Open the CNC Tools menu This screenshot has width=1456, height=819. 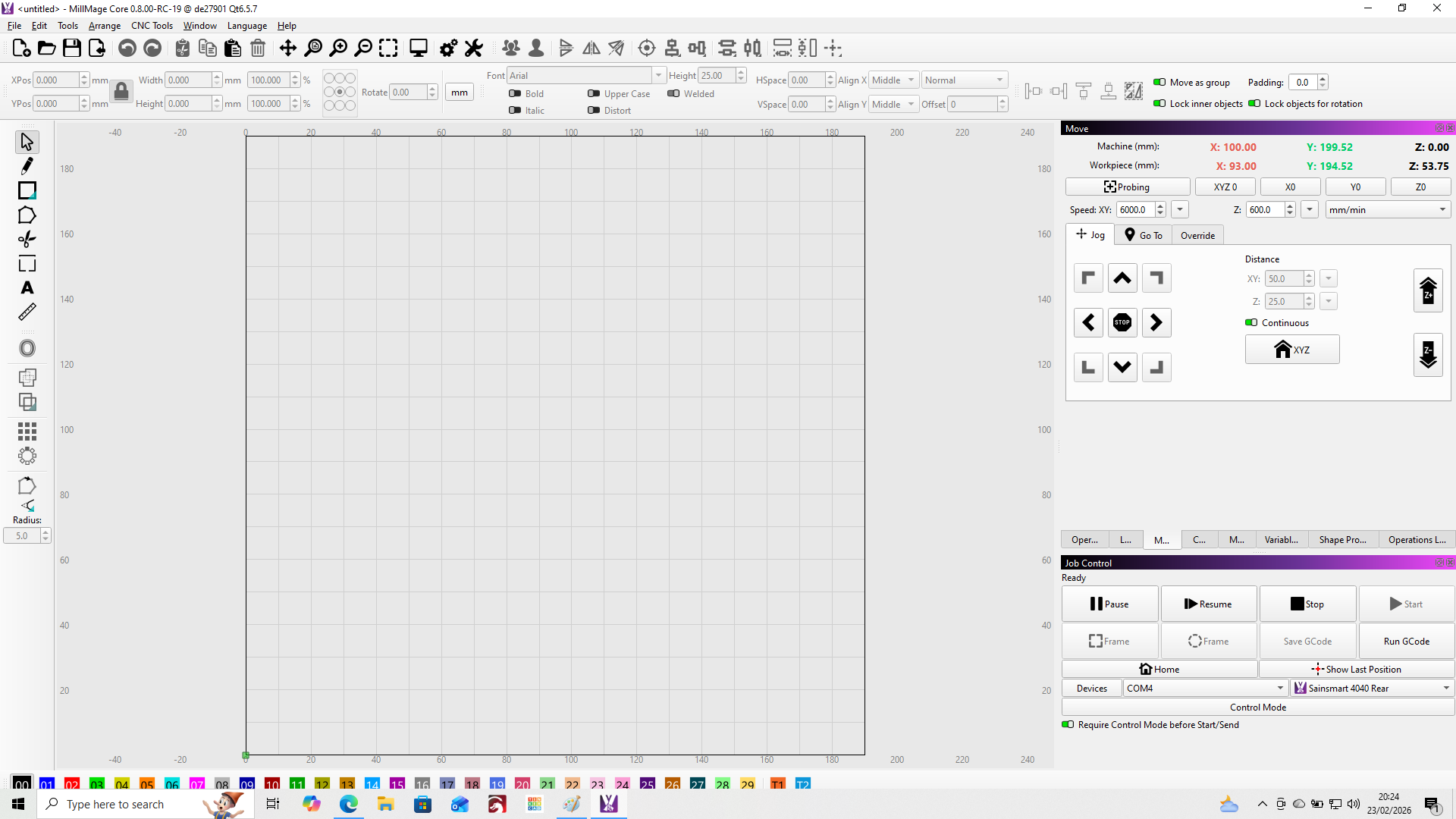pyautogui.click(x=152, y=26)
